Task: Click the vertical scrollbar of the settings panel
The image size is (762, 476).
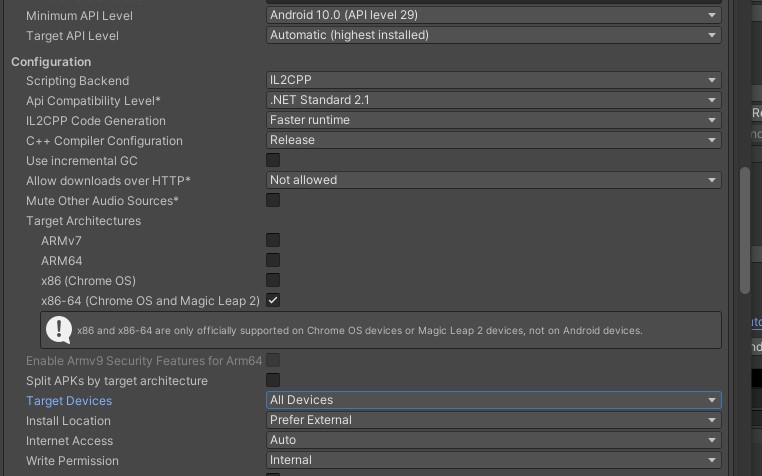Action: click(x=745, y=230)
